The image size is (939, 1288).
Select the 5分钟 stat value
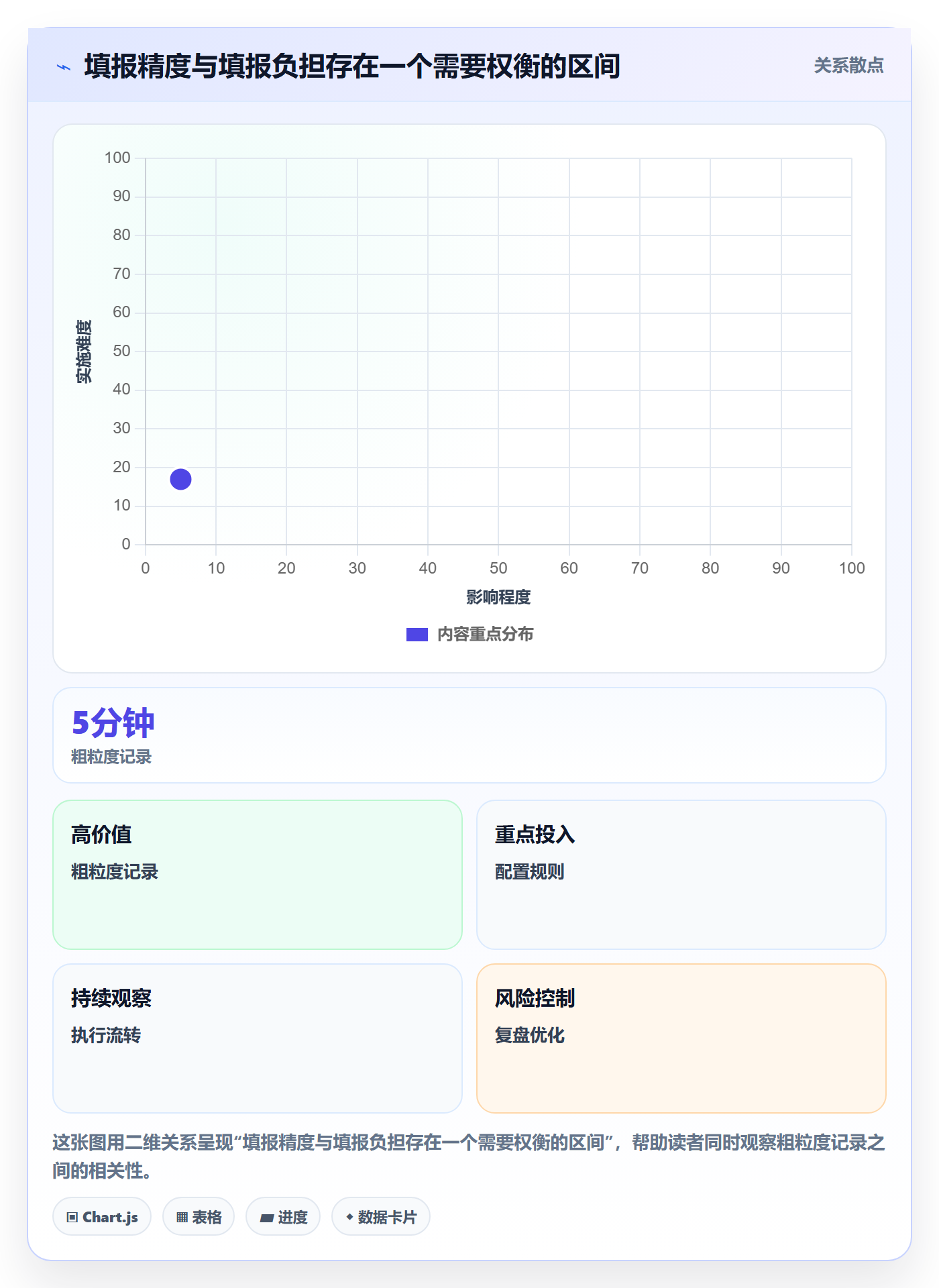tap(113, 722)
